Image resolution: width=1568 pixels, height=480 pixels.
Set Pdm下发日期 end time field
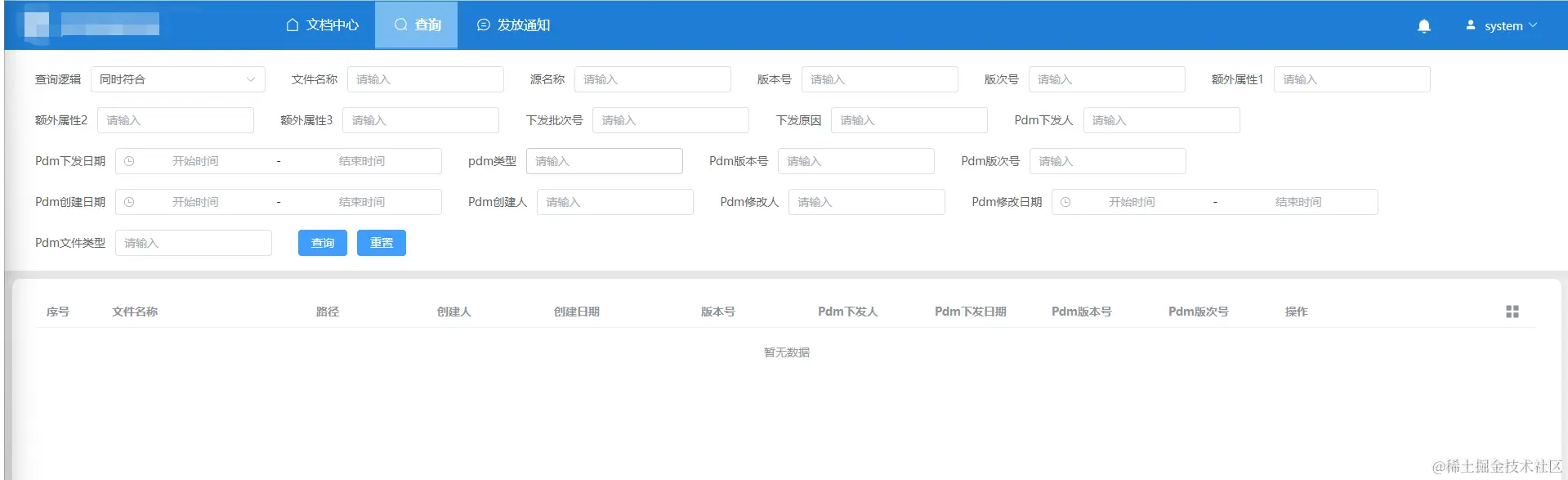pyautogui.click(x=362, y=161)
